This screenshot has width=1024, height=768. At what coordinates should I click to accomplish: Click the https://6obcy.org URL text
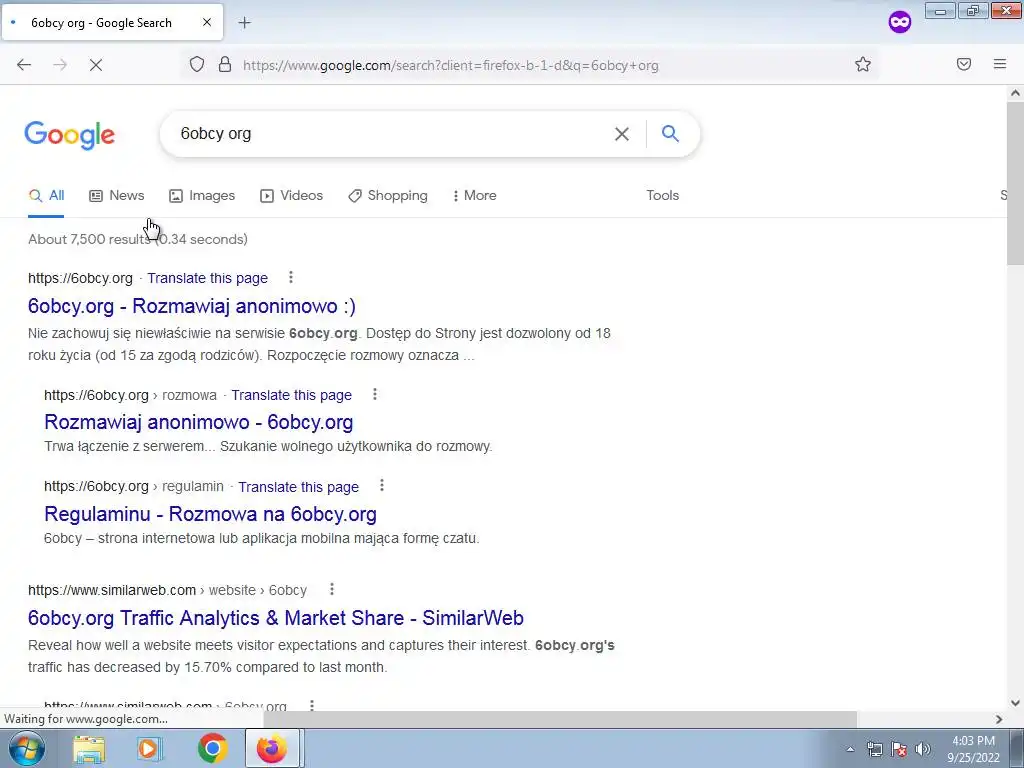[x=80, y=278]
